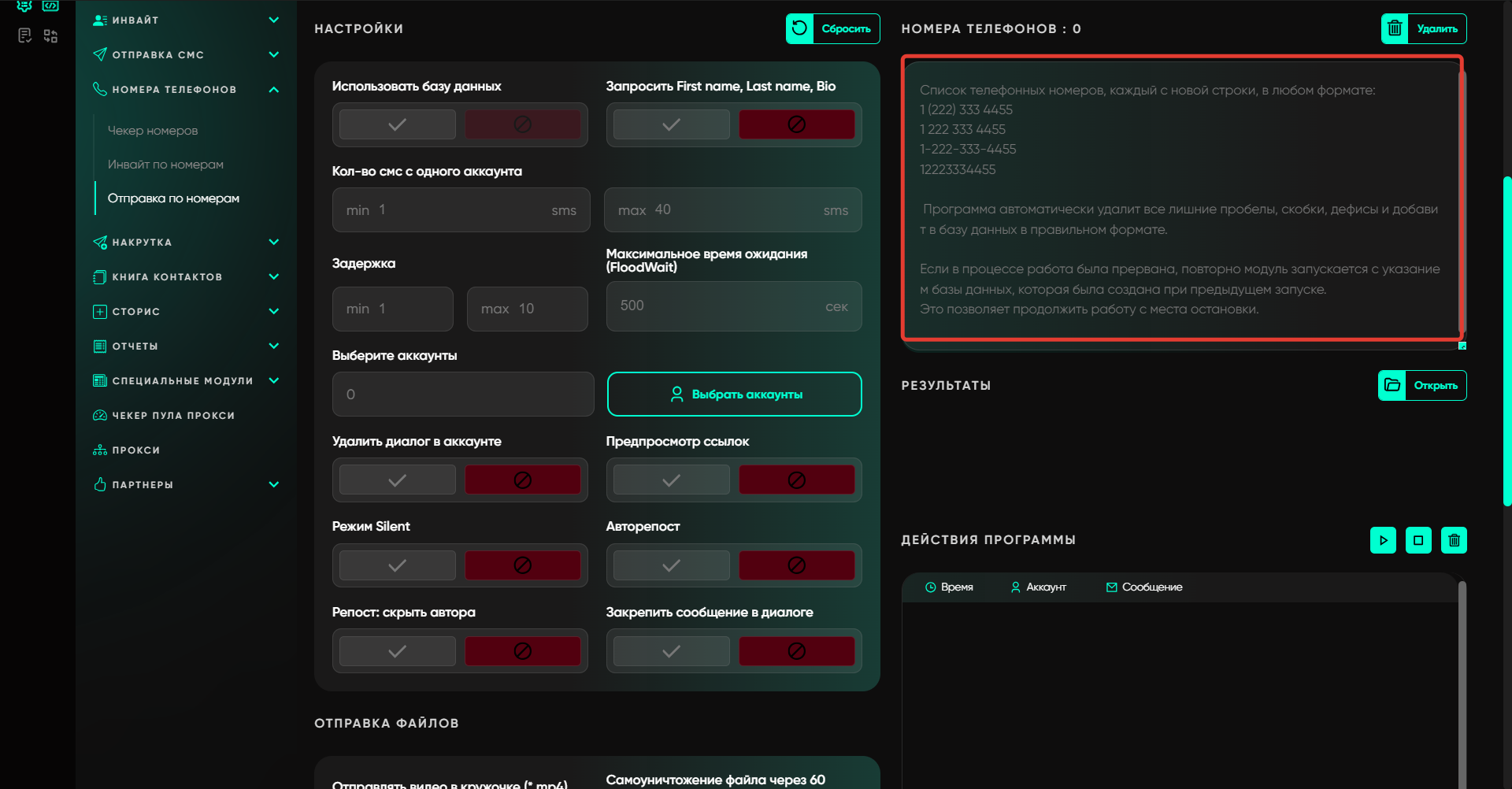Enable Удалить диалог в аккаунте checkmark
This screenshot has height=789, width=1512.
pyautogui.click(x=398, y=480)
